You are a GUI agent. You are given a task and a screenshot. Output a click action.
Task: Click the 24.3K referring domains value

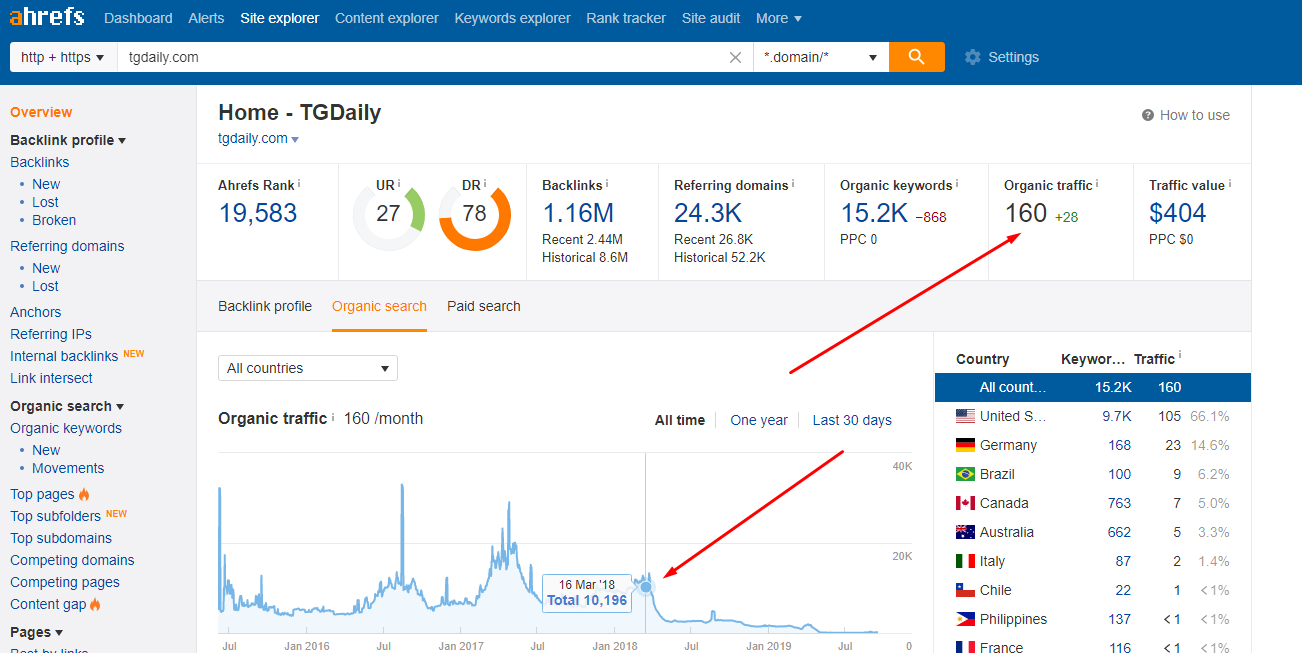click(708, 213)
